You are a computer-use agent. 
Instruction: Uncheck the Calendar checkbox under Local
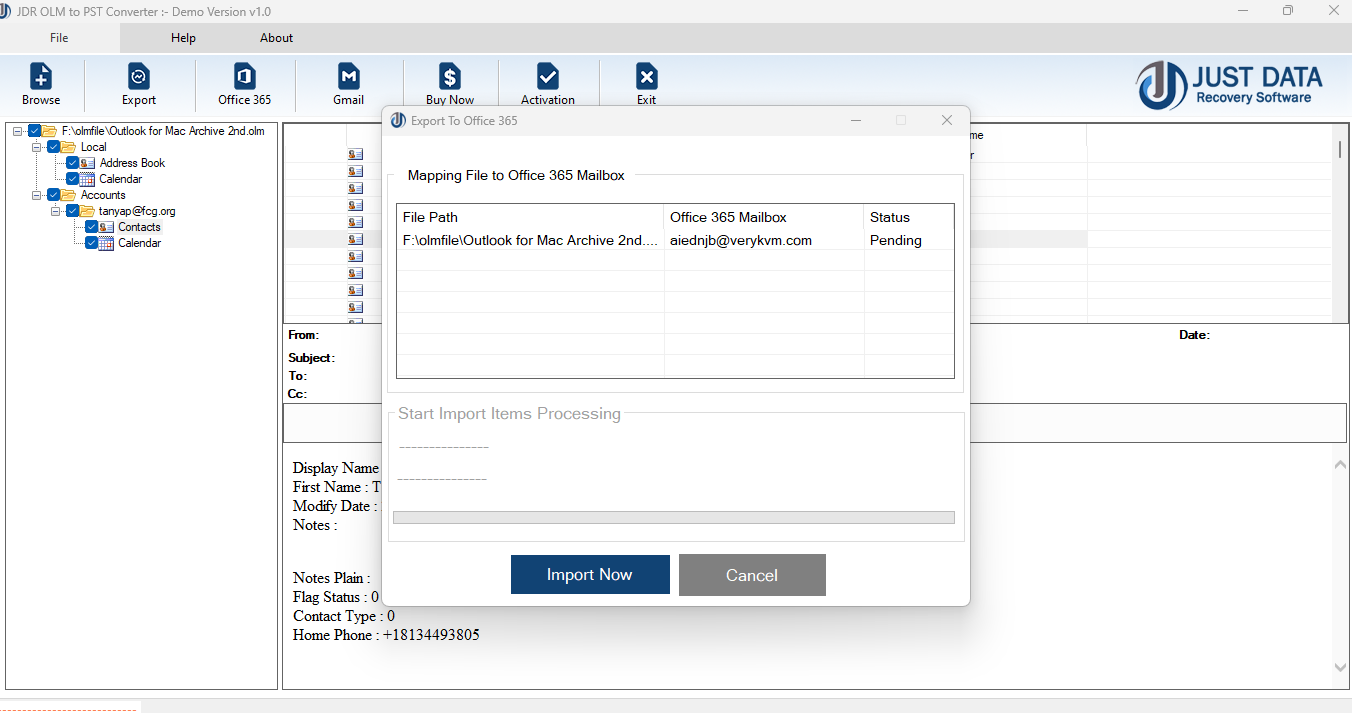coord(73,179)
